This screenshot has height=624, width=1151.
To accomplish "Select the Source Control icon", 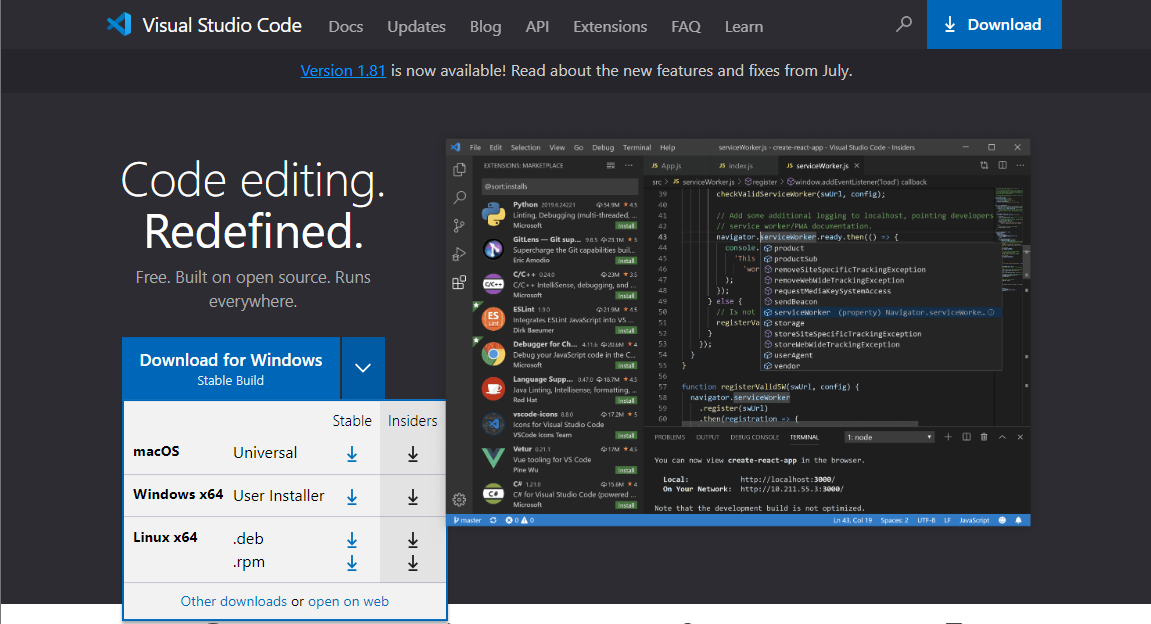I will point(459,225).
